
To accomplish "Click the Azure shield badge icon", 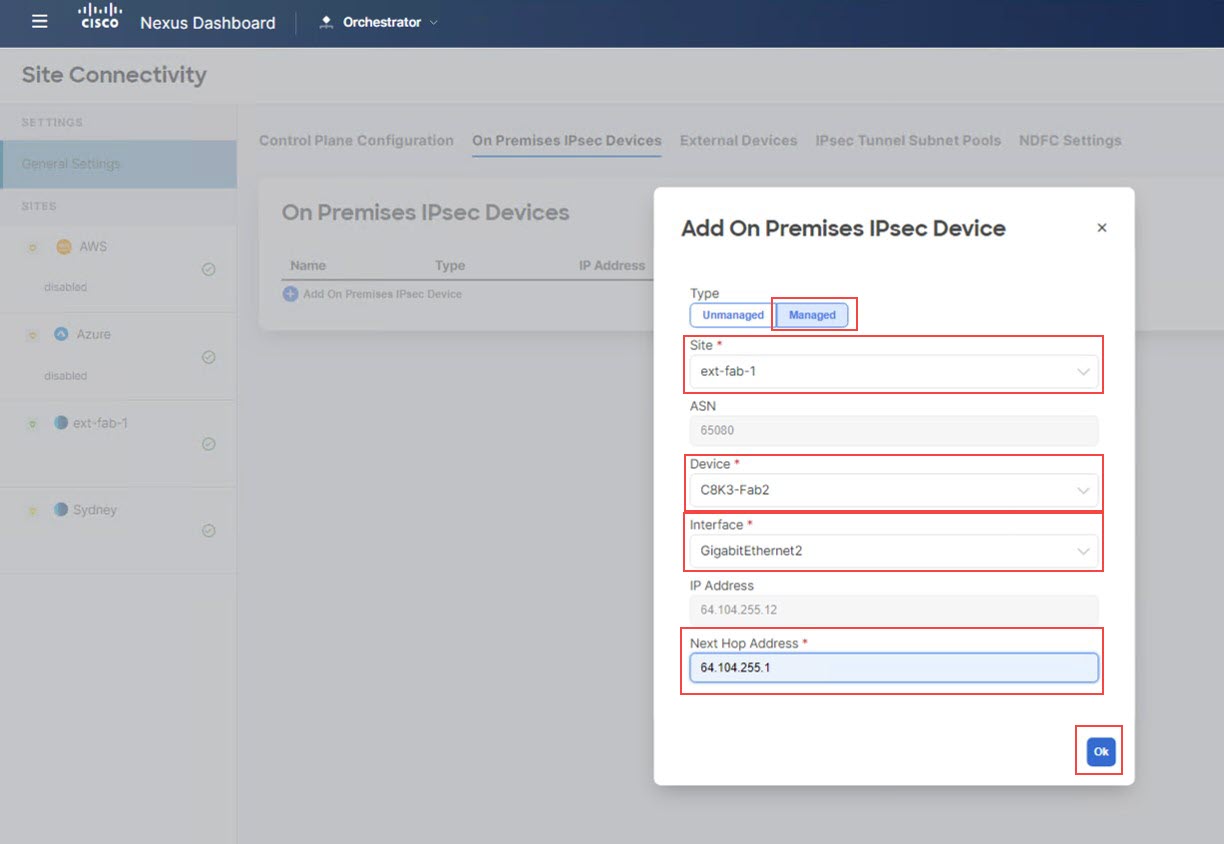I will coord(32,335).
